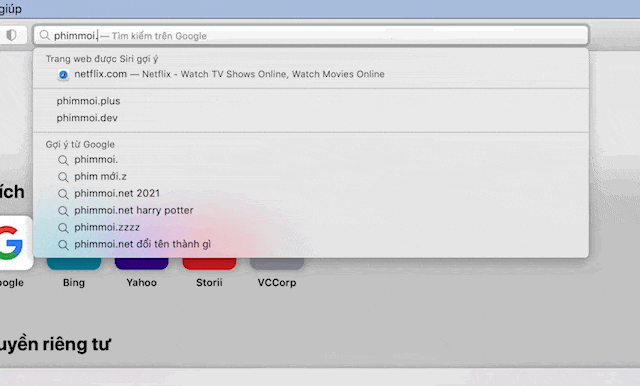
Task: Choose the 'phimmoi.net 2021' suggestion
Action: pos(311,193)
